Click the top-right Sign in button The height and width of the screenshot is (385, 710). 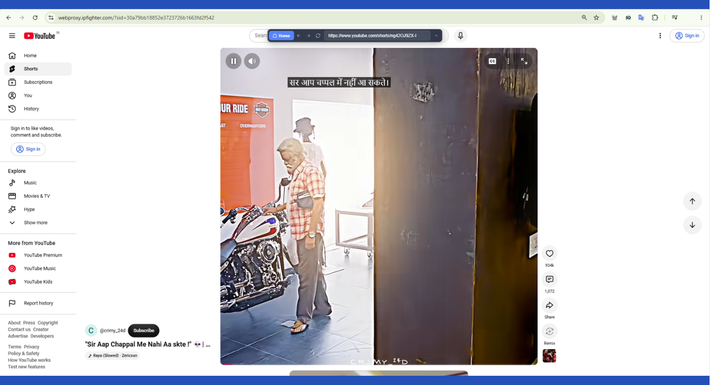[x=687, y=36]
